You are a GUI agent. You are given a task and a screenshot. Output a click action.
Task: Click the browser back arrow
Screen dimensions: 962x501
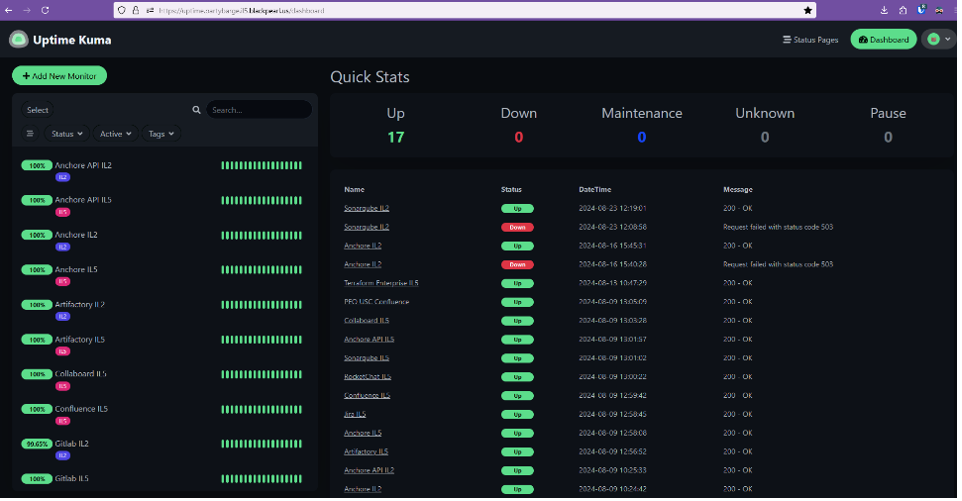[9, 10]
